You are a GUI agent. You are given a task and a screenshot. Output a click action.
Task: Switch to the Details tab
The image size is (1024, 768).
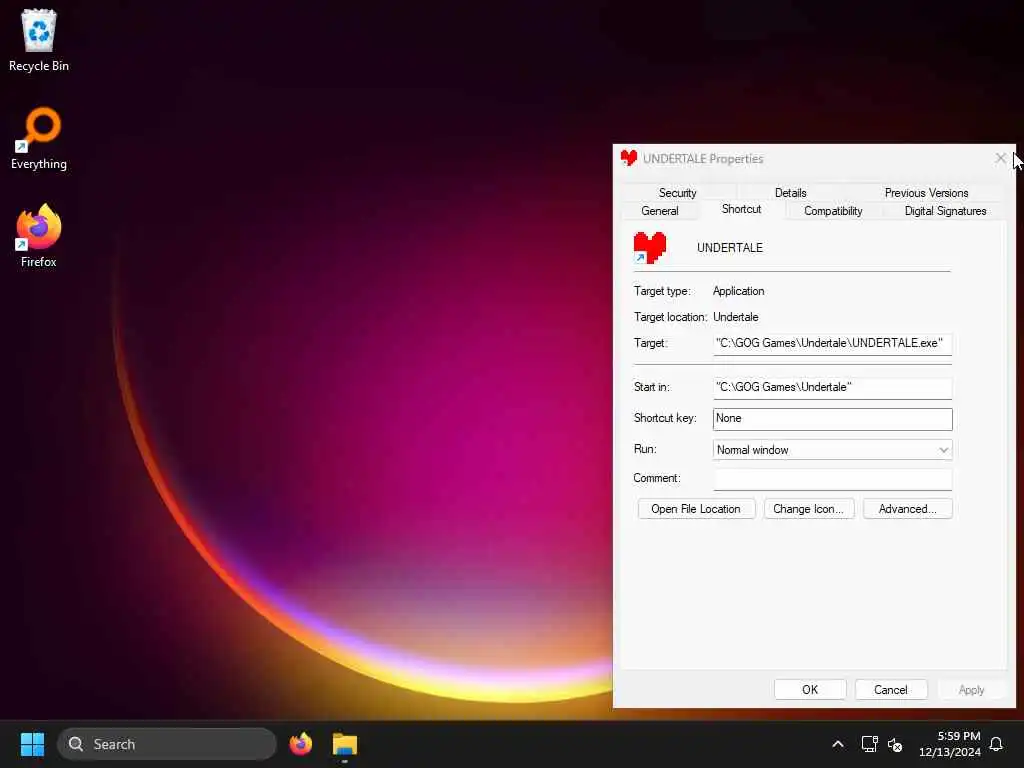tap(790, 193)
